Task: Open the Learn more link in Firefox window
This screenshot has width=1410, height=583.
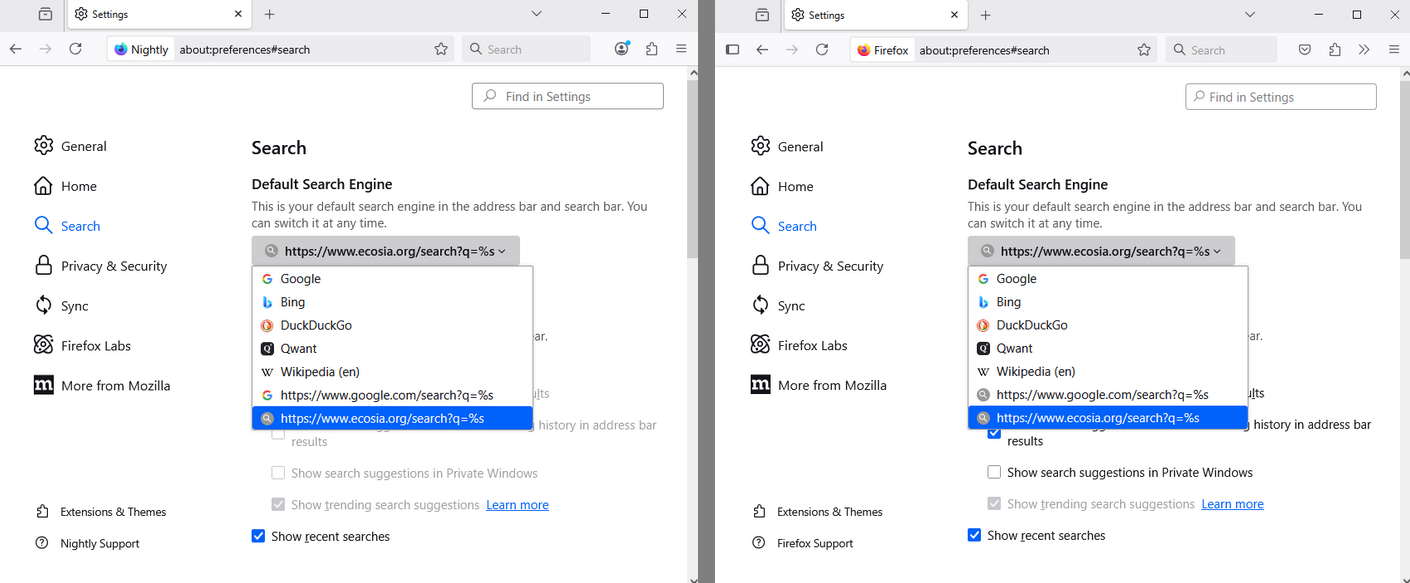Action: point(1232,504)
